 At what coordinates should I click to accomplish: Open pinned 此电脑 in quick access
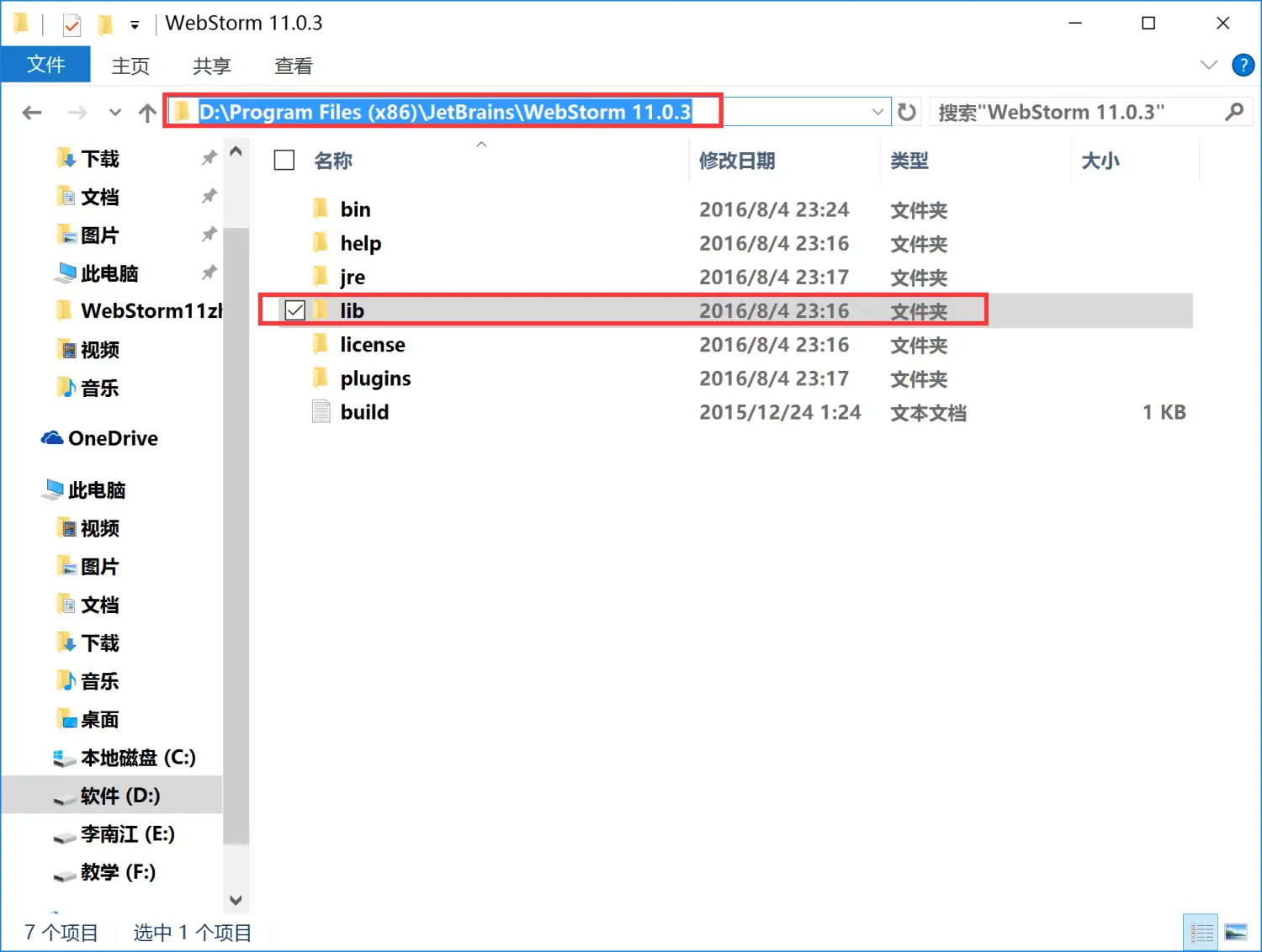click(x=109, y=272)
